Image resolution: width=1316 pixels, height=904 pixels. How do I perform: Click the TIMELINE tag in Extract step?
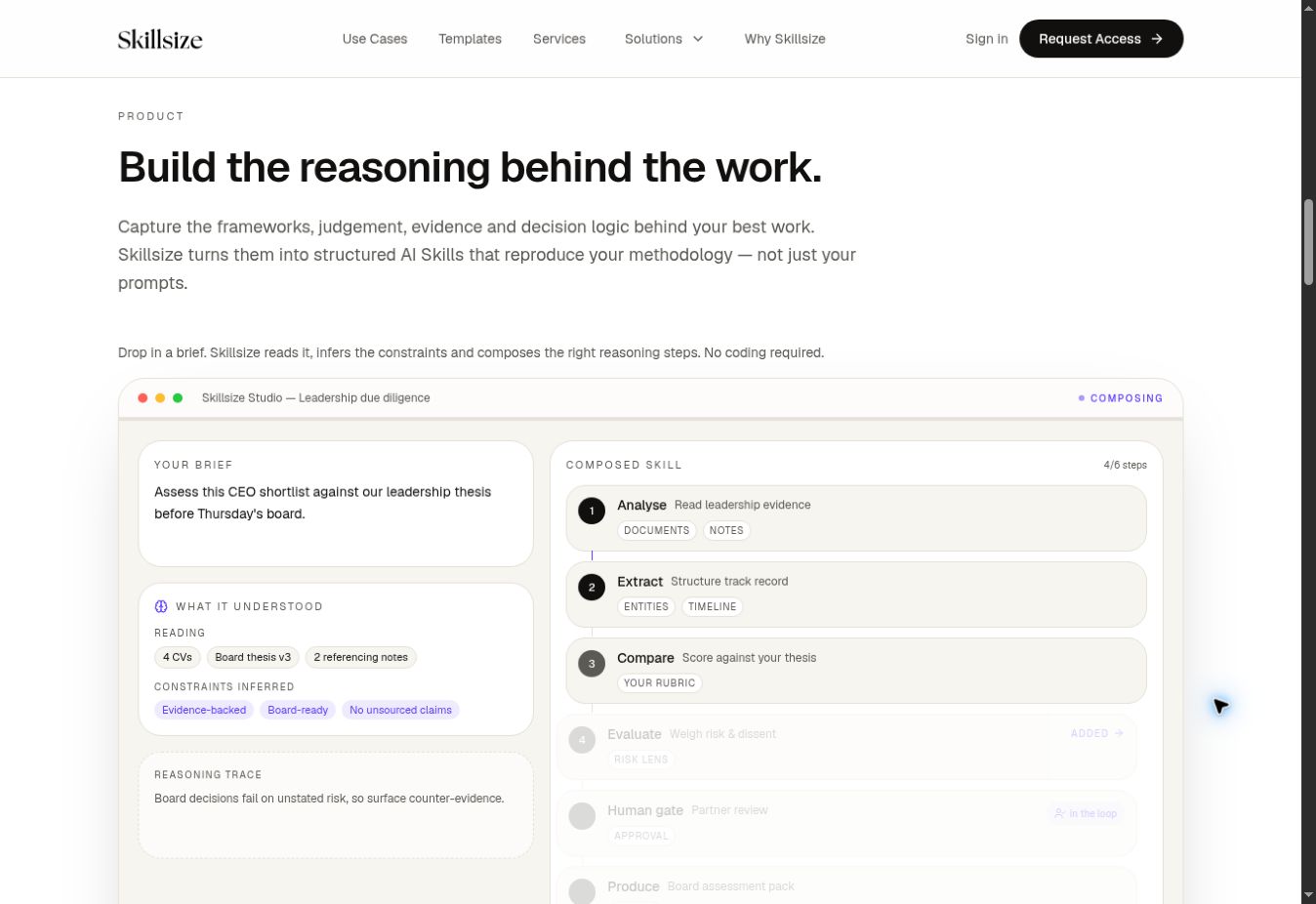tap(713, 606)
